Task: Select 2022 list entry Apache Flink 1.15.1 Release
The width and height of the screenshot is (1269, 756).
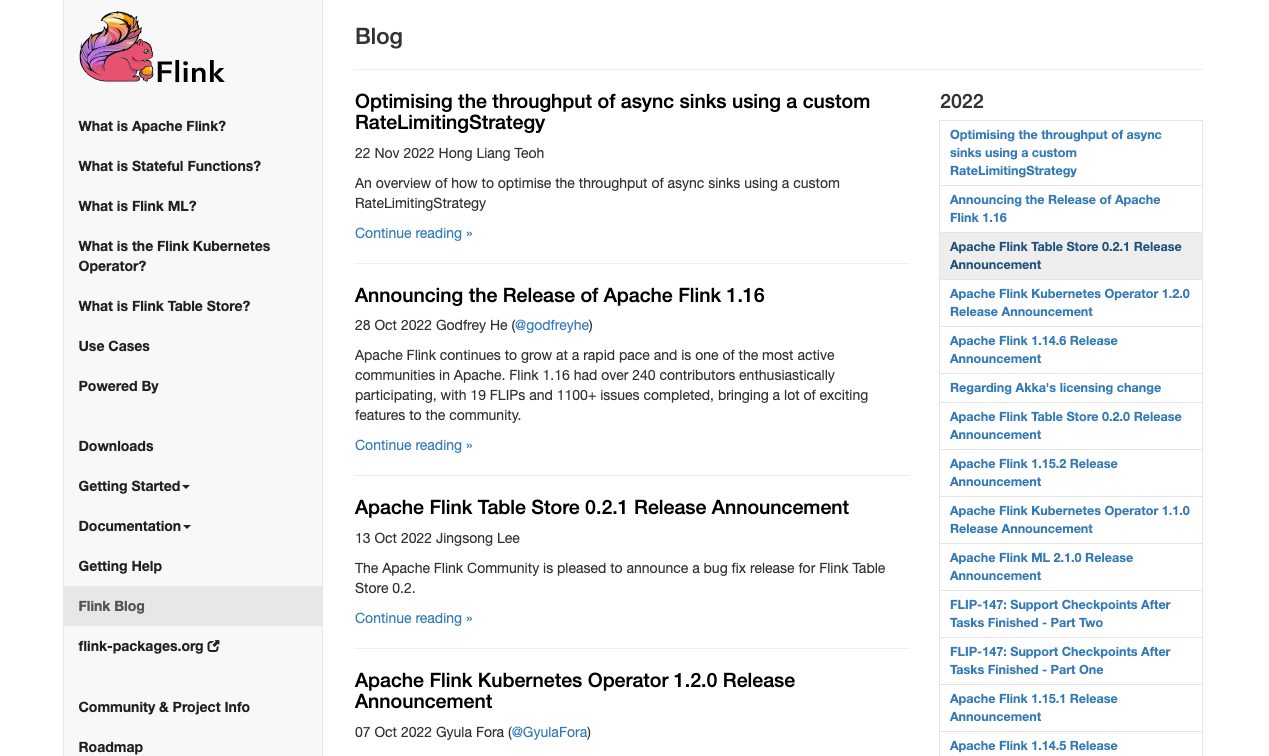Action: [1071, 708]
